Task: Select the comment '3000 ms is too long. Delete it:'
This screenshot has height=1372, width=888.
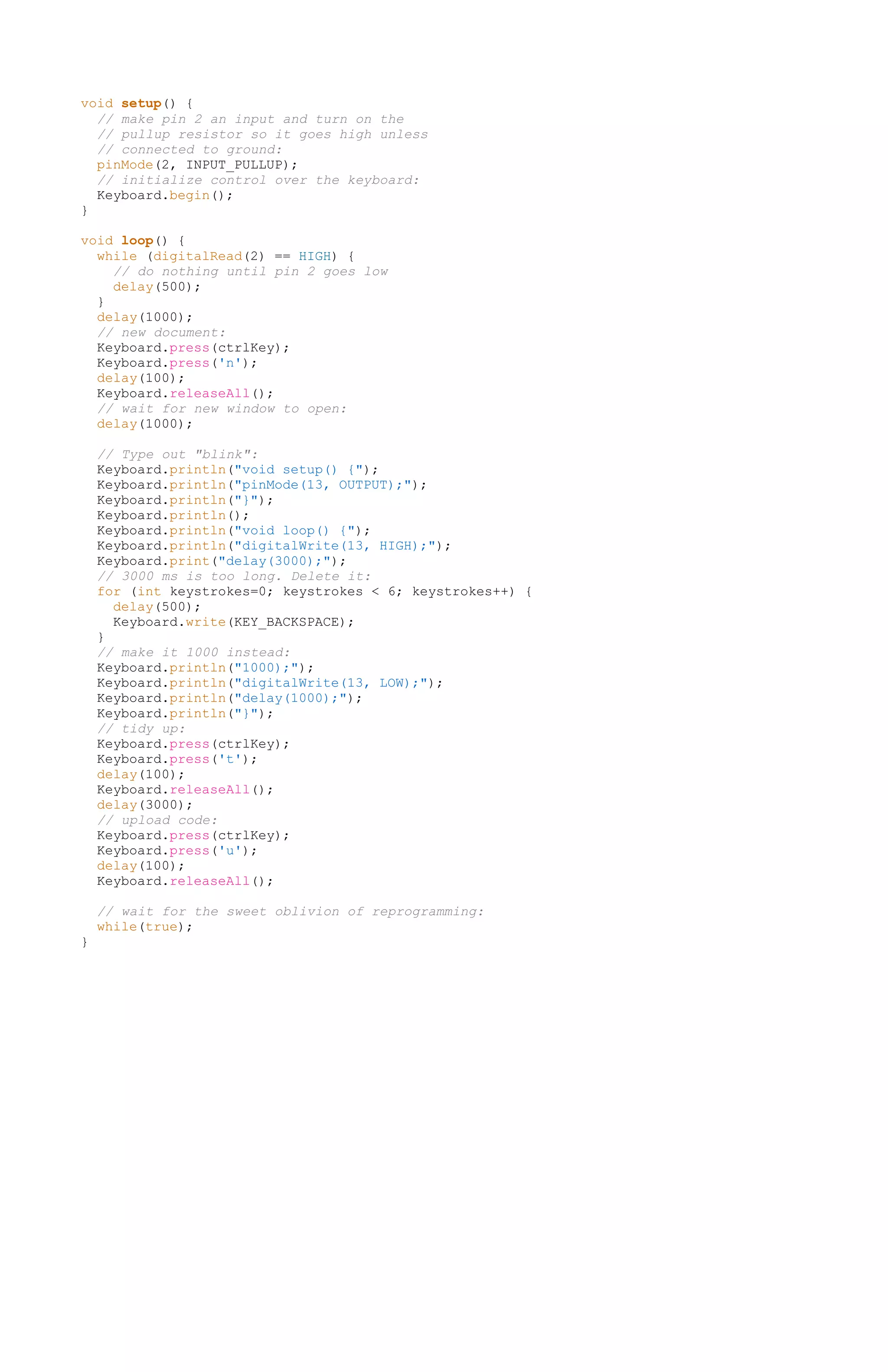Action: point(246,577)
